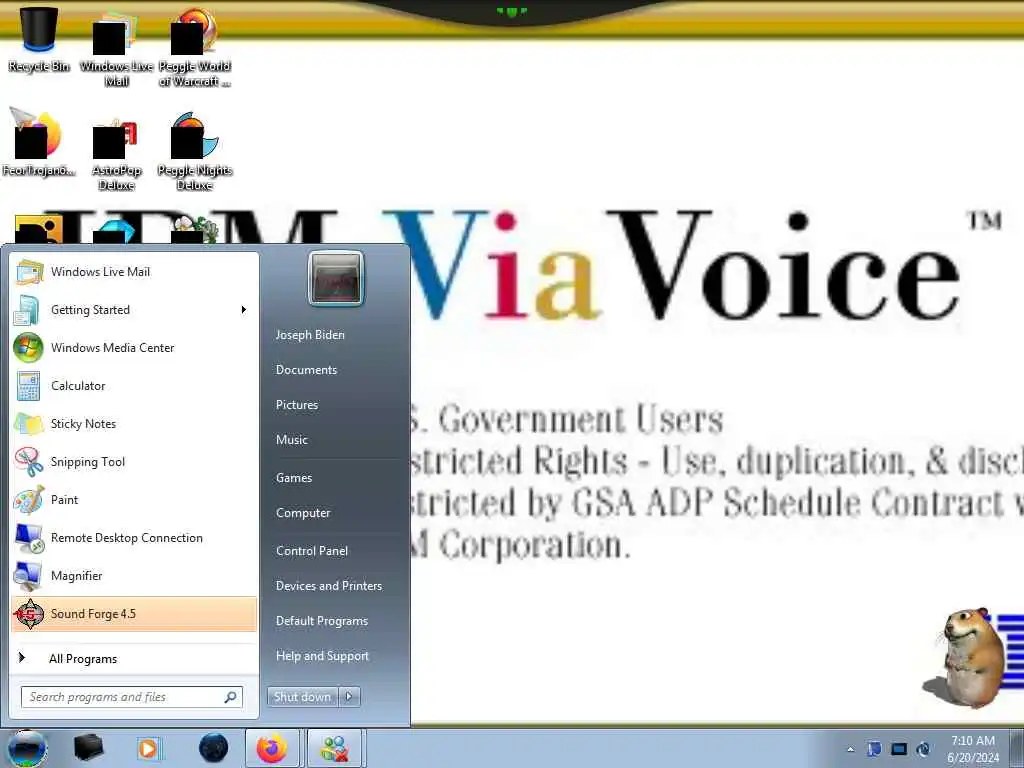
Task: Open Peggle World of Warcraft desktop shortcut
Action: tap(195, 47)
